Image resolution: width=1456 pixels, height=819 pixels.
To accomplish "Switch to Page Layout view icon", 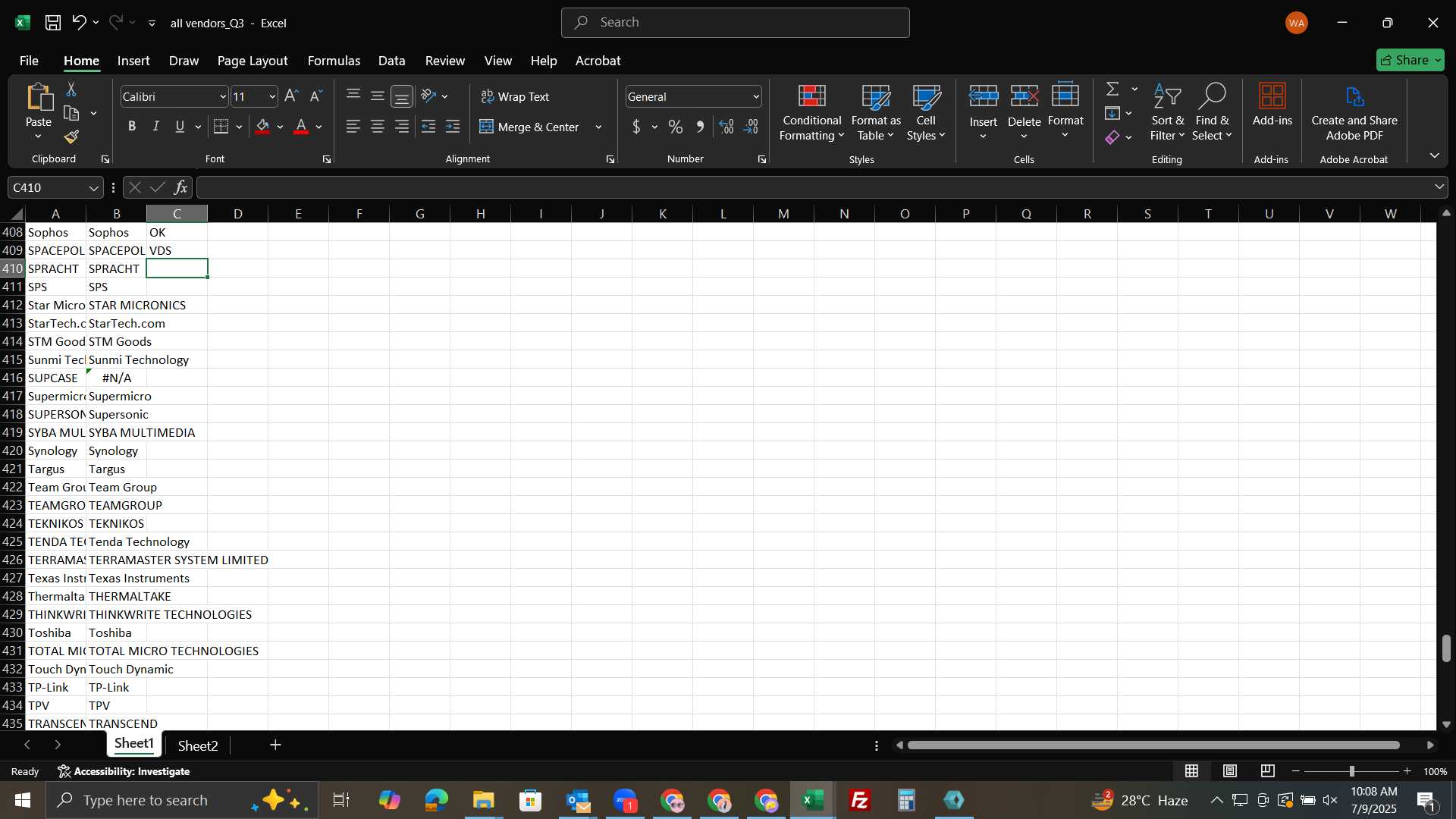I will [1230, 771].
